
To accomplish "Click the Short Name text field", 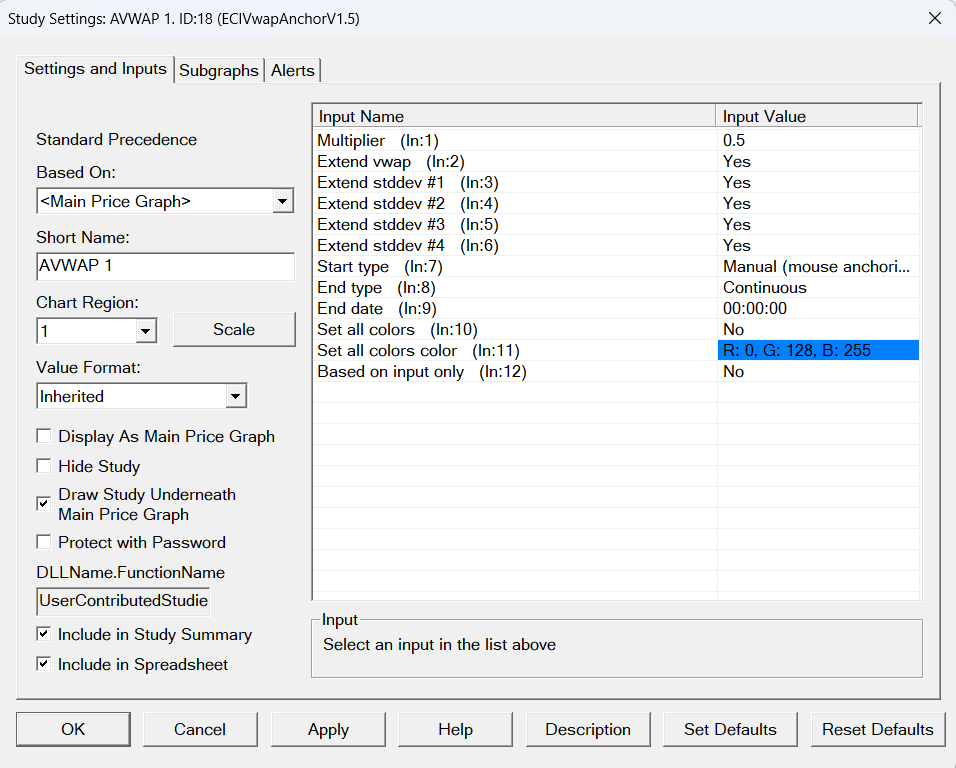I will (x=165, y=266).
